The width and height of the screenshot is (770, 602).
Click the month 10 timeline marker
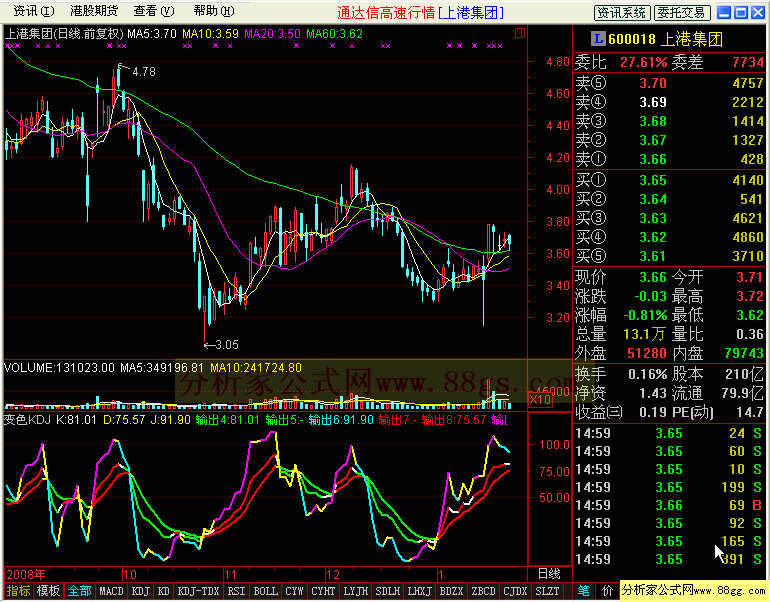point(130,575)
